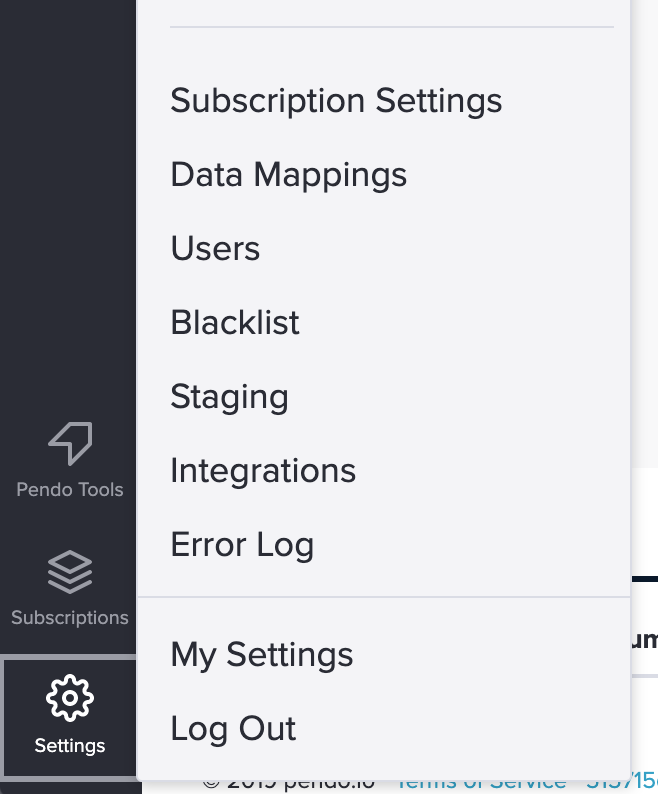Viewport: 658px width, 794px height.
Task: Open the Staging settings entry
Action: (x=229, y=398)
